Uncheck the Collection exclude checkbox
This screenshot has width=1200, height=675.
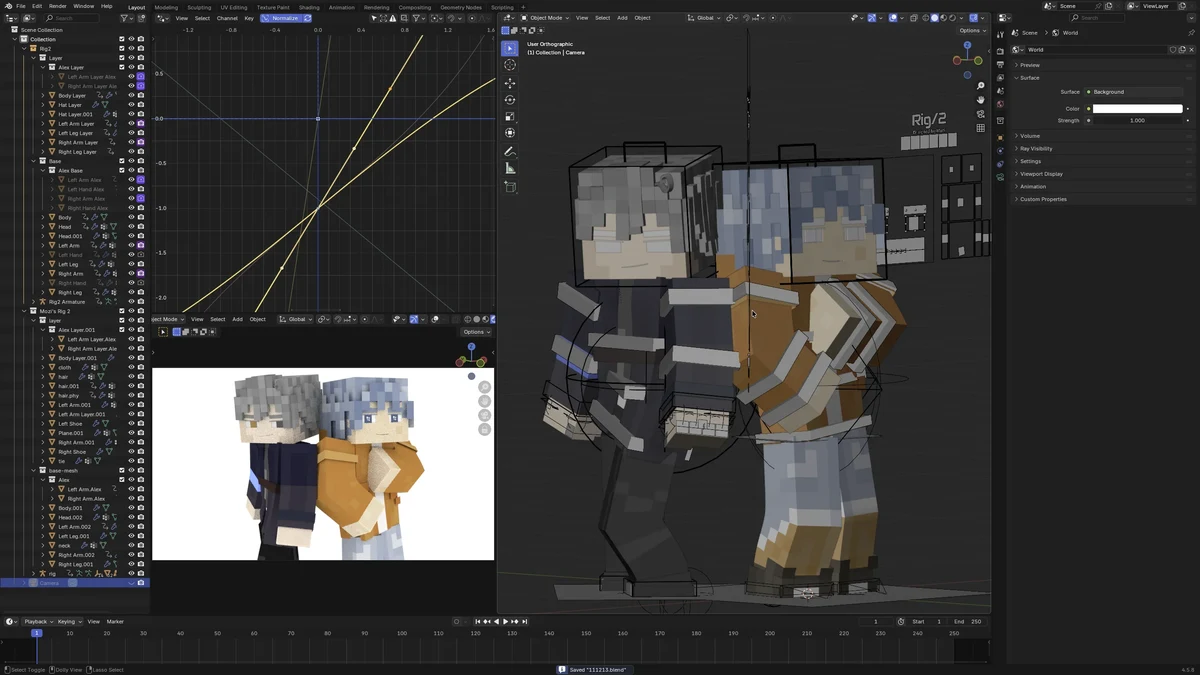pos(122,39)
